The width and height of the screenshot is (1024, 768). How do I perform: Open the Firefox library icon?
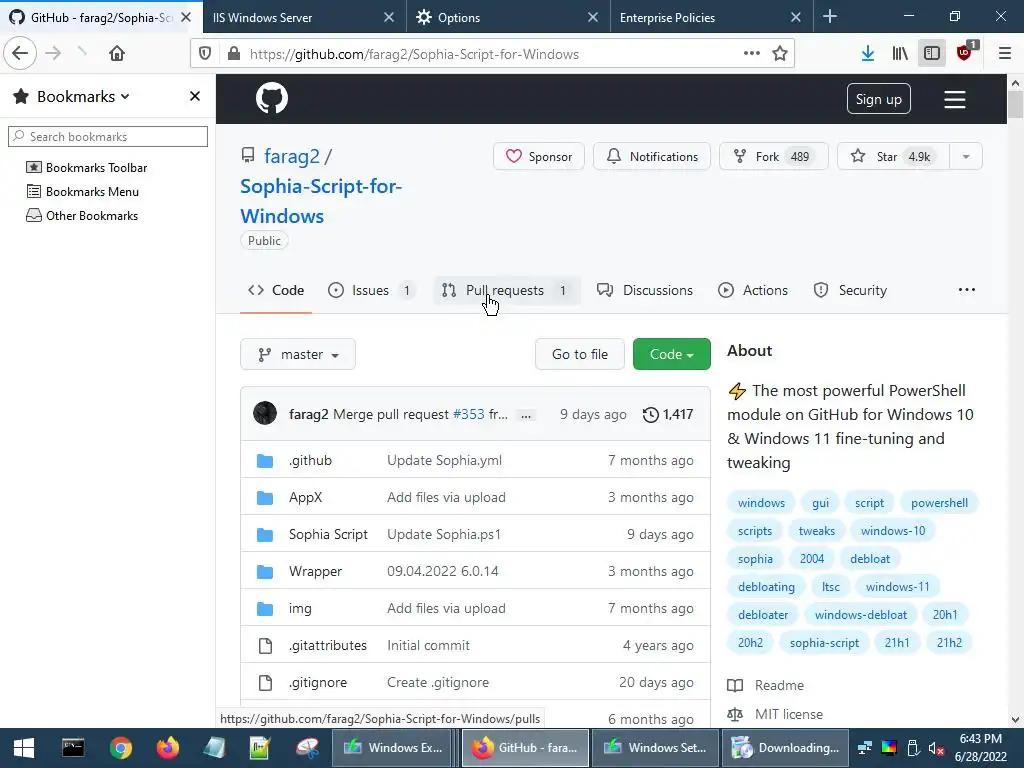(x=900, y=54)
